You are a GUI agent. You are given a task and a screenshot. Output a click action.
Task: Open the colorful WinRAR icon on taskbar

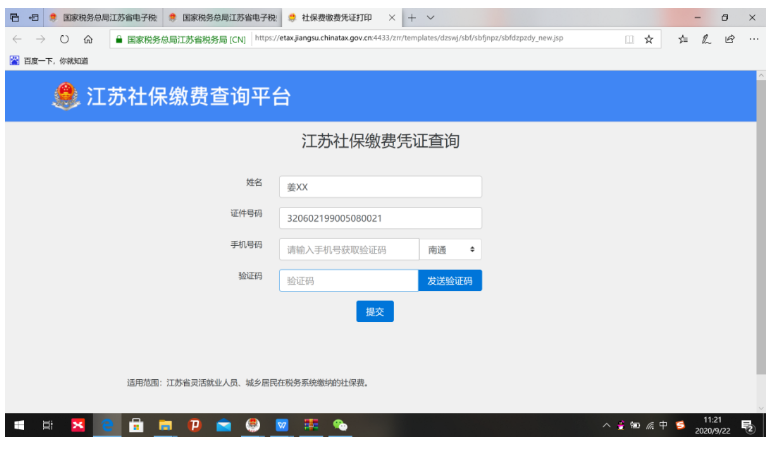(x=311, y=425)
